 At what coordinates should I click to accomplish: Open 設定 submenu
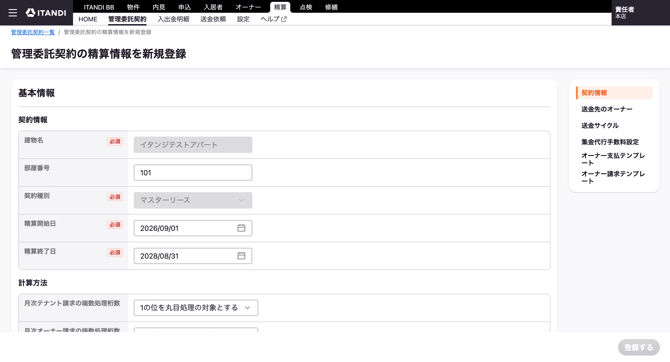tap(243, 19)
